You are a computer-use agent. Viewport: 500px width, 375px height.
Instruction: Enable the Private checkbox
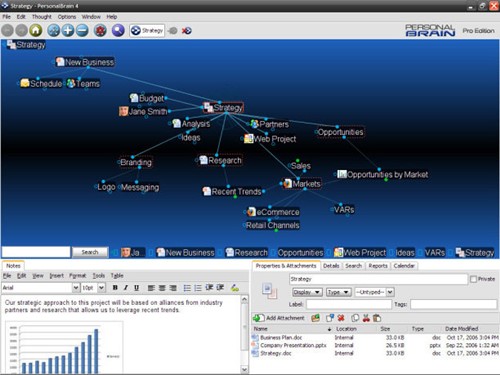click(x=473, y=279)
